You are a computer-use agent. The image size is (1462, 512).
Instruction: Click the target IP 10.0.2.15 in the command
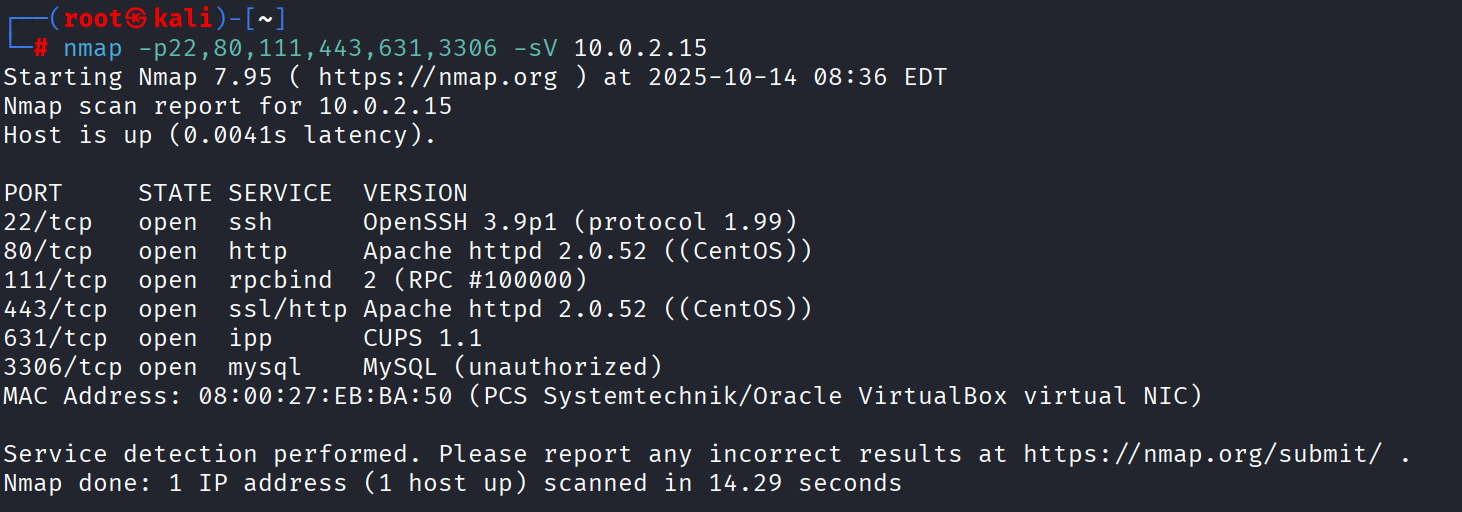(640, 48)
